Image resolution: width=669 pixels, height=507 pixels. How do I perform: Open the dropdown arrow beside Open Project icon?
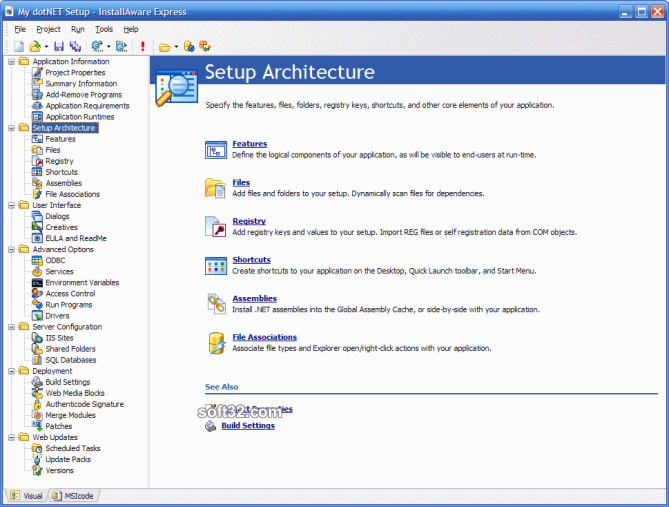[x=47, y=47]
